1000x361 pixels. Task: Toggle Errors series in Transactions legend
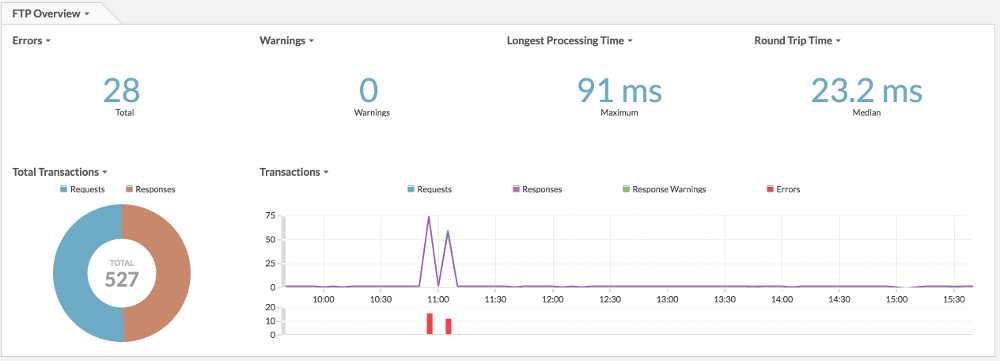783,189
